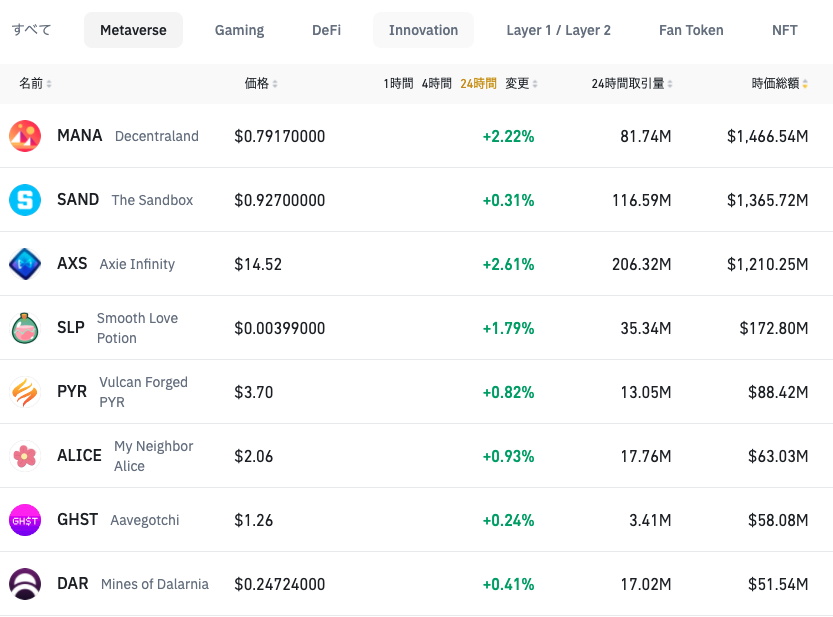Screen dimensions: 833x617
Task: Click the GHST purple coin icon
Action: tap(25, 520)
